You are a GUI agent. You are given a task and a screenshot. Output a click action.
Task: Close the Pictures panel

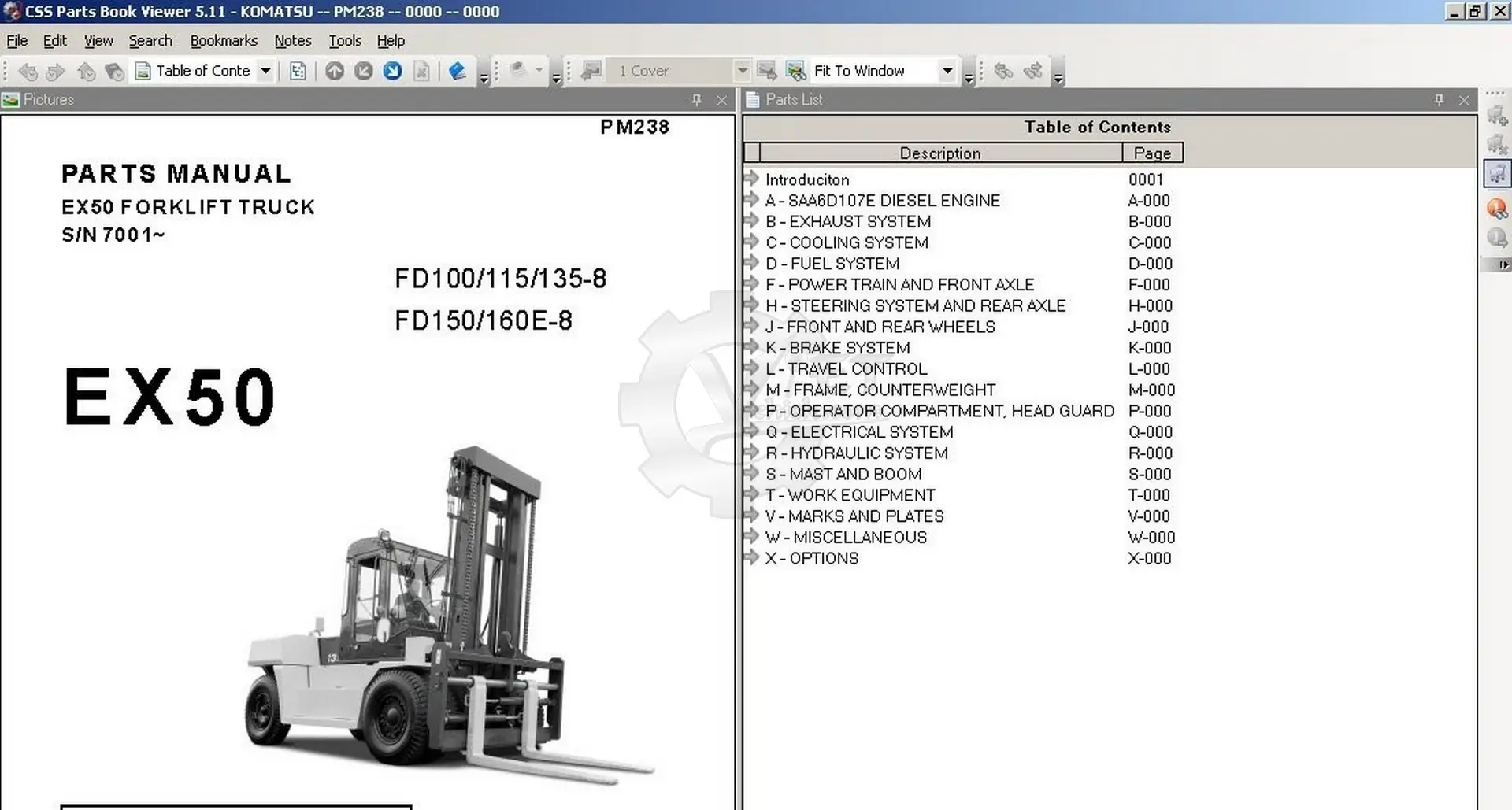pos(721,100)
